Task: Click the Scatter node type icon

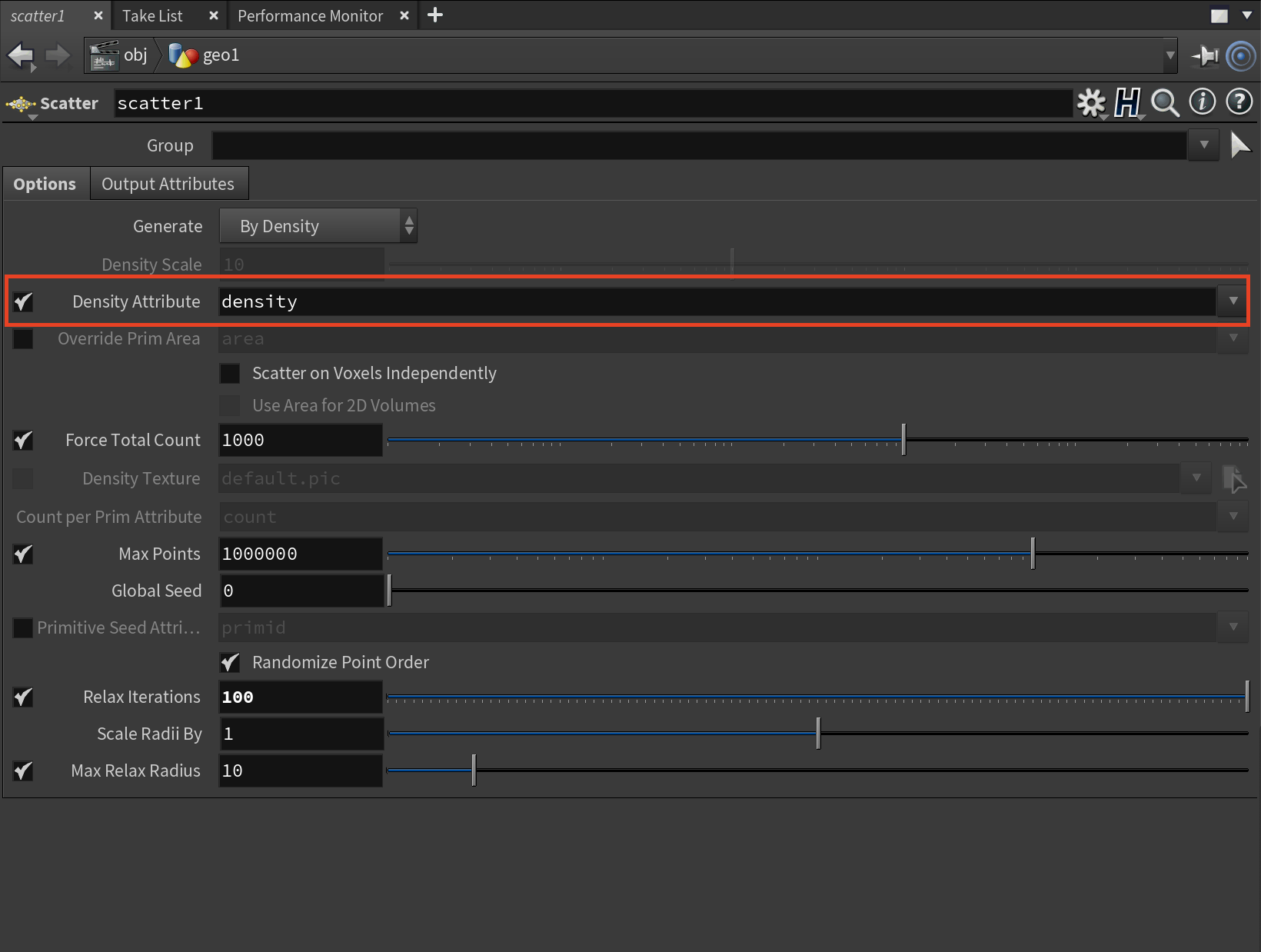Action: click(x=22, y=104)
